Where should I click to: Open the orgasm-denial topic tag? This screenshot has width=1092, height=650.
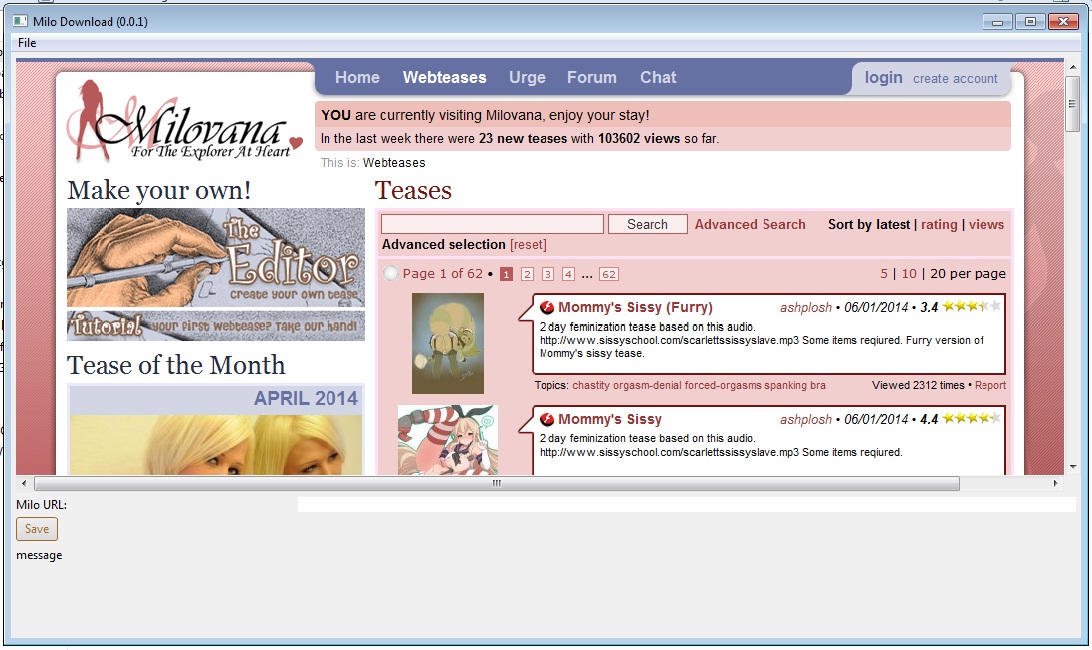point(648,385)
